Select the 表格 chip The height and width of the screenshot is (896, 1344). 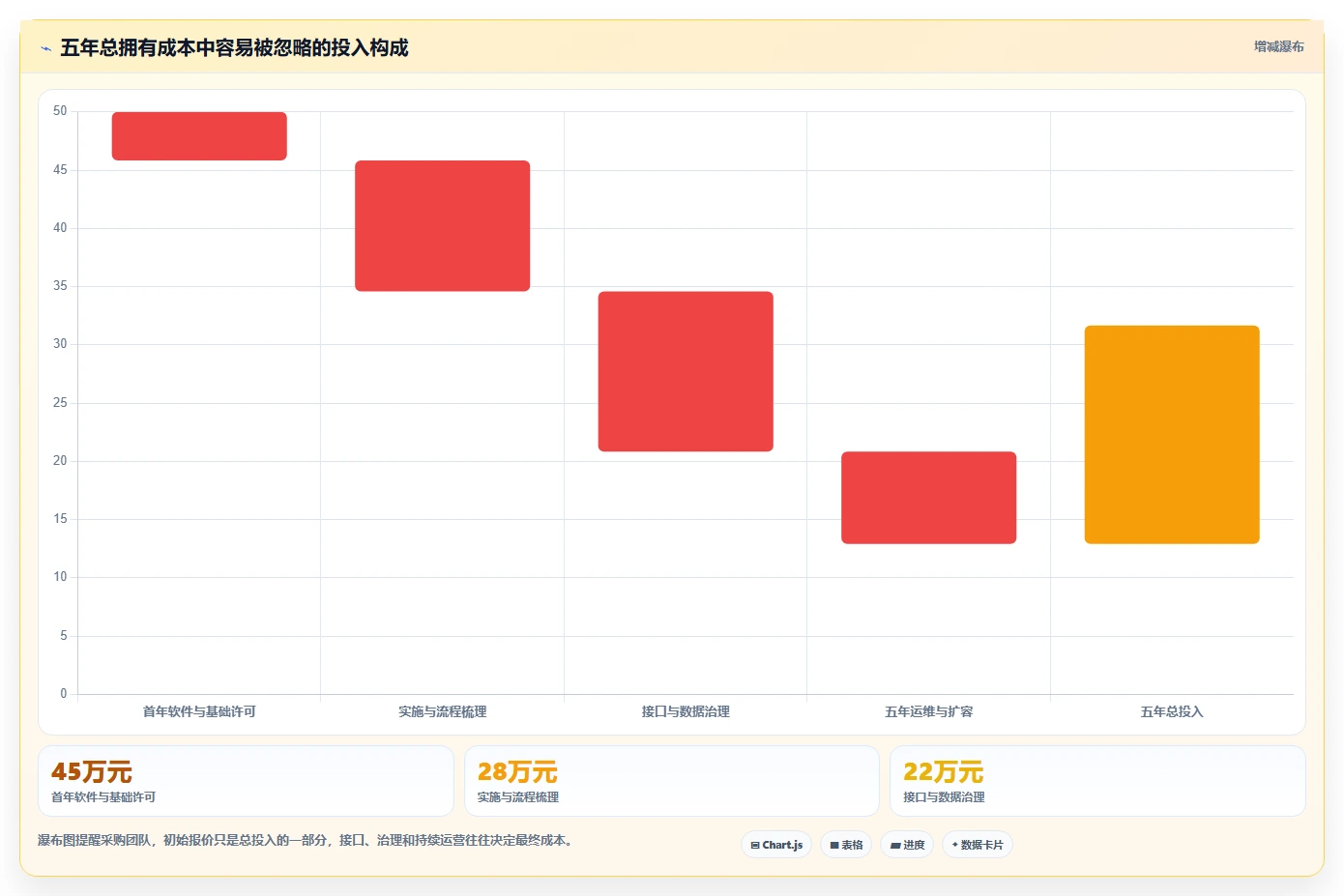[846, 845]
